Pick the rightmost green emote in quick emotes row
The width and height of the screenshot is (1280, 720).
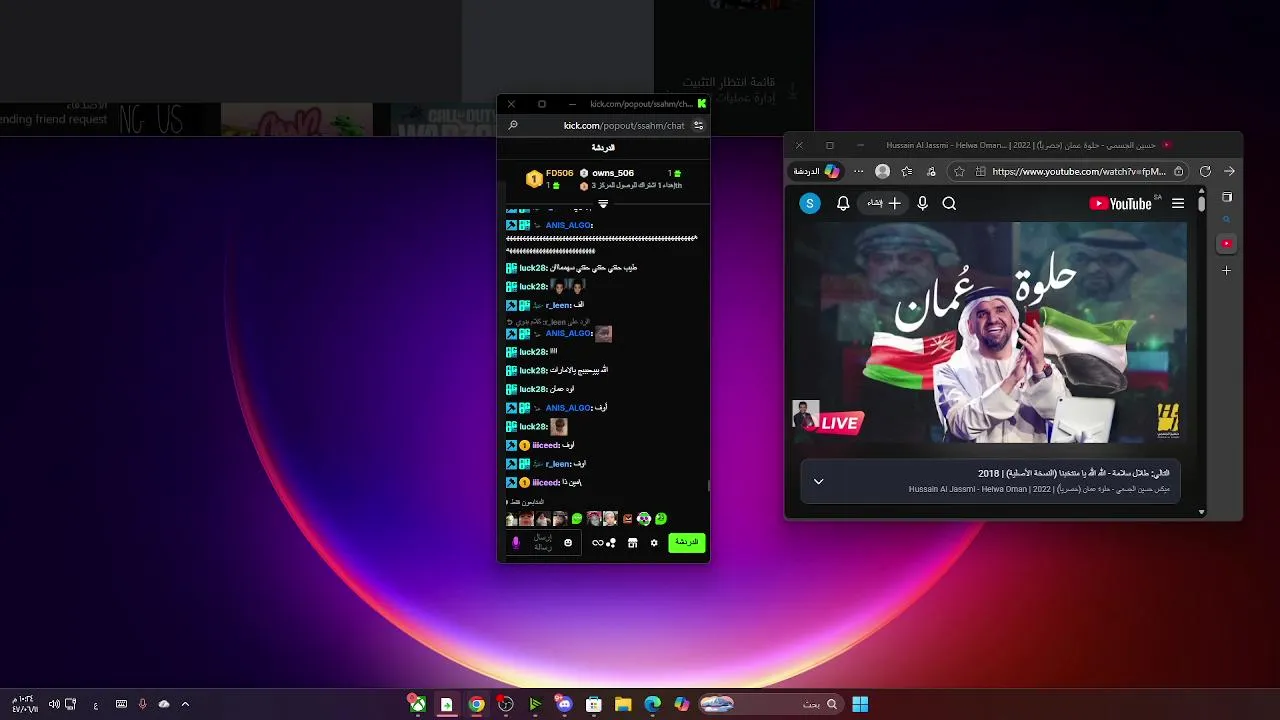point(661,519)
